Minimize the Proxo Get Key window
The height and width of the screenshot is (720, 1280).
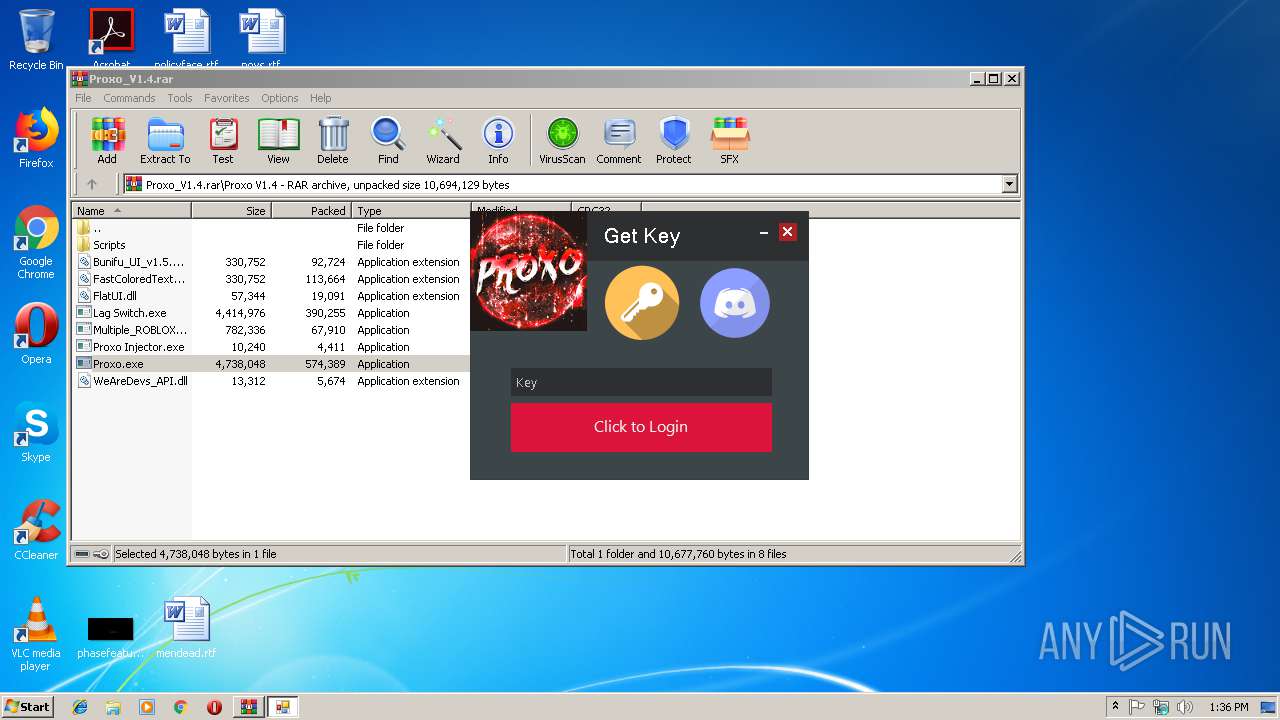tap(764, 232)
